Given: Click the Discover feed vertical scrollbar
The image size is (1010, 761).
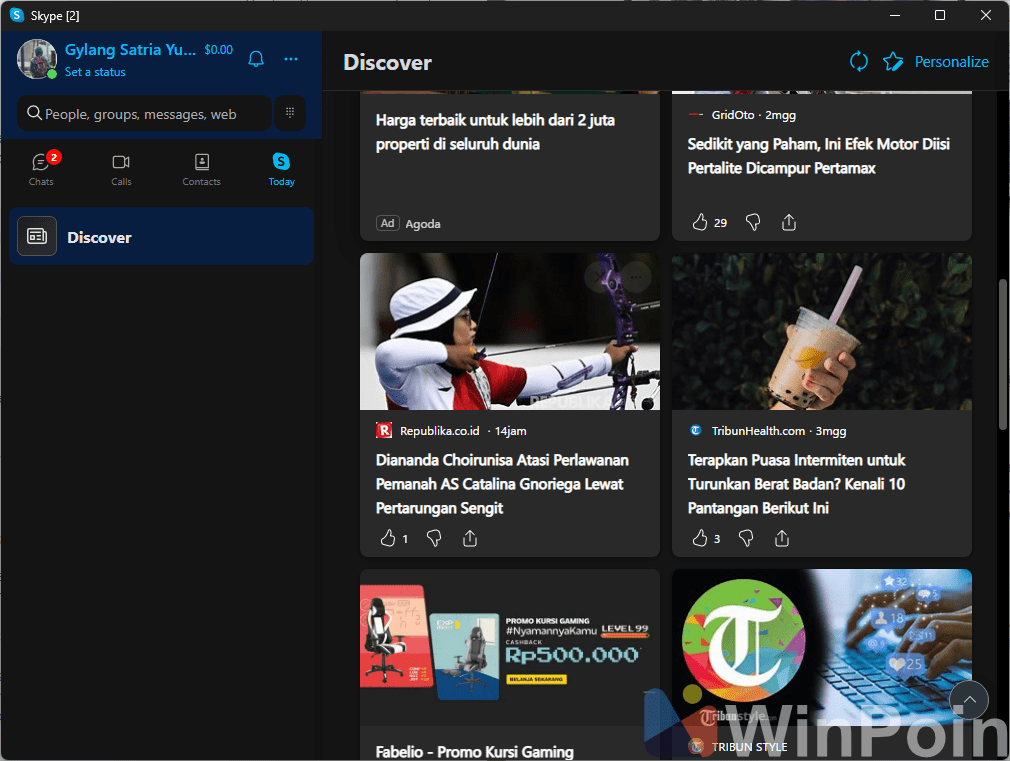Looking at the screenshot, I should [1003, 355].
